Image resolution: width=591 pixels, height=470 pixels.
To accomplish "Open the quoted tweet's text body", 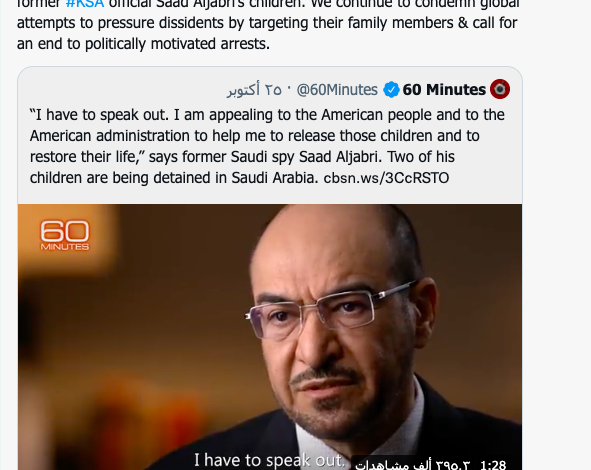I will tap(267, 146).
